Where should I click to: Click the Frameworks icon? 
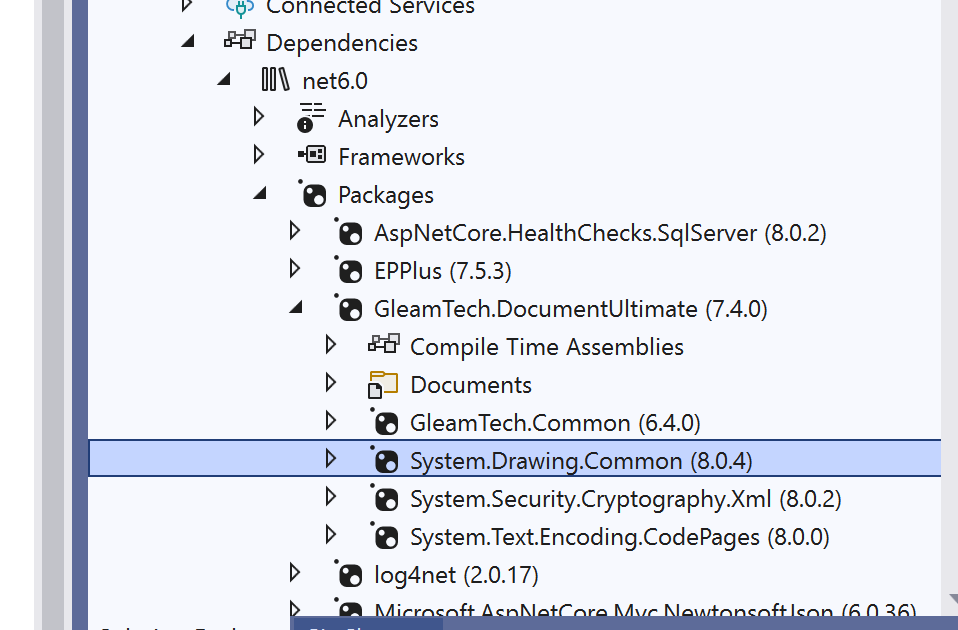[x=312, y=156]
